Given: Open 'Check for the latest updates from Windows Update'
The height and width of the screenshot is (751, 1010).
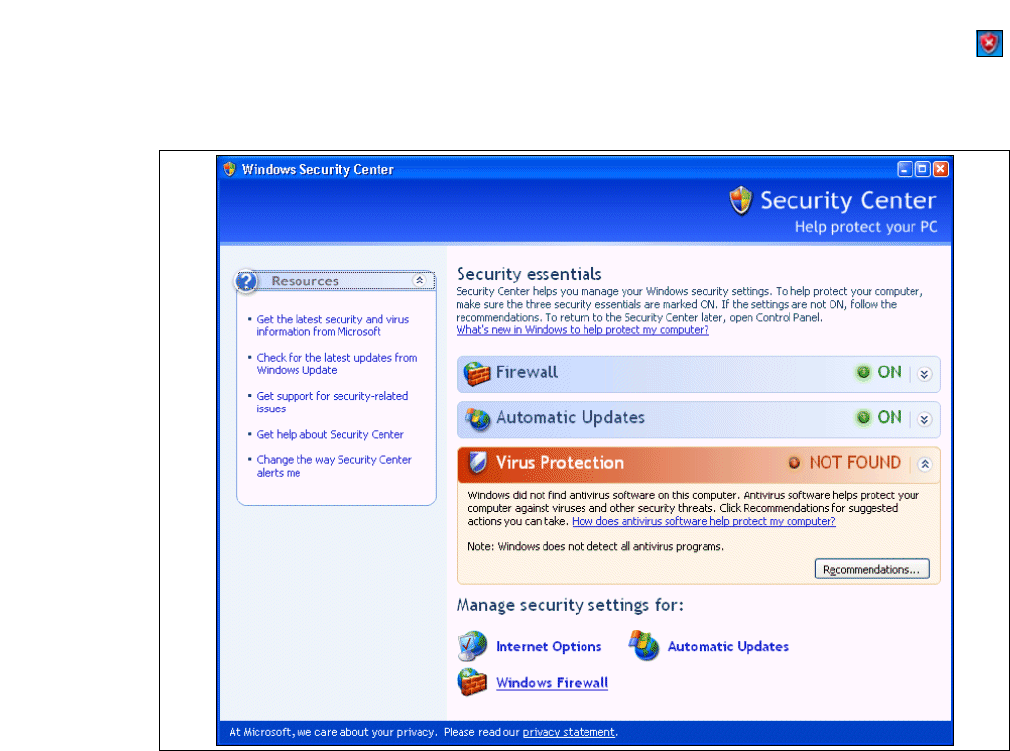Looking at the screenshot, I should [337, 364].
